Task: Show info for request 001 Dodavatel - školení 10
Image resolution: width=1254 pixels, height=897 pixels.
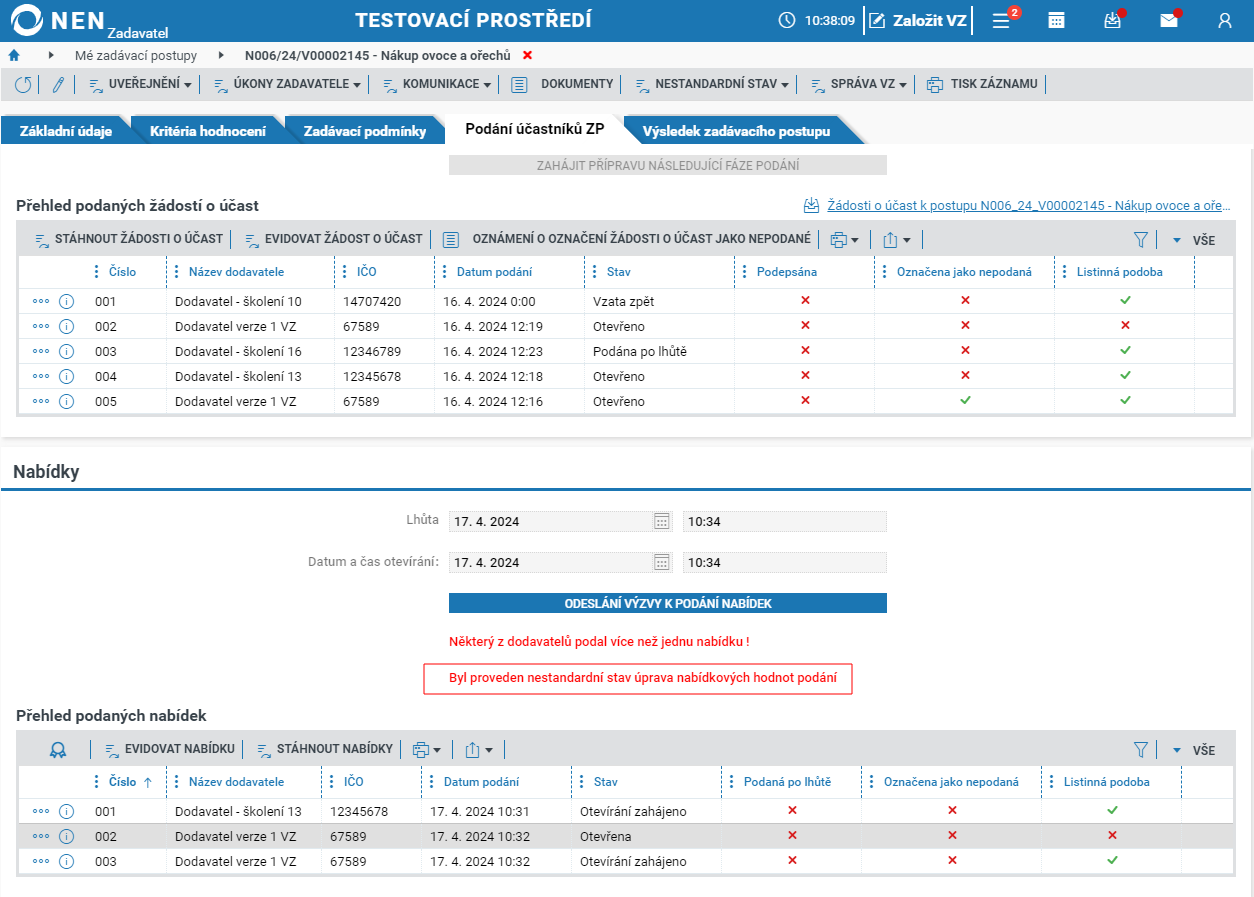Action: coord(67,301)
